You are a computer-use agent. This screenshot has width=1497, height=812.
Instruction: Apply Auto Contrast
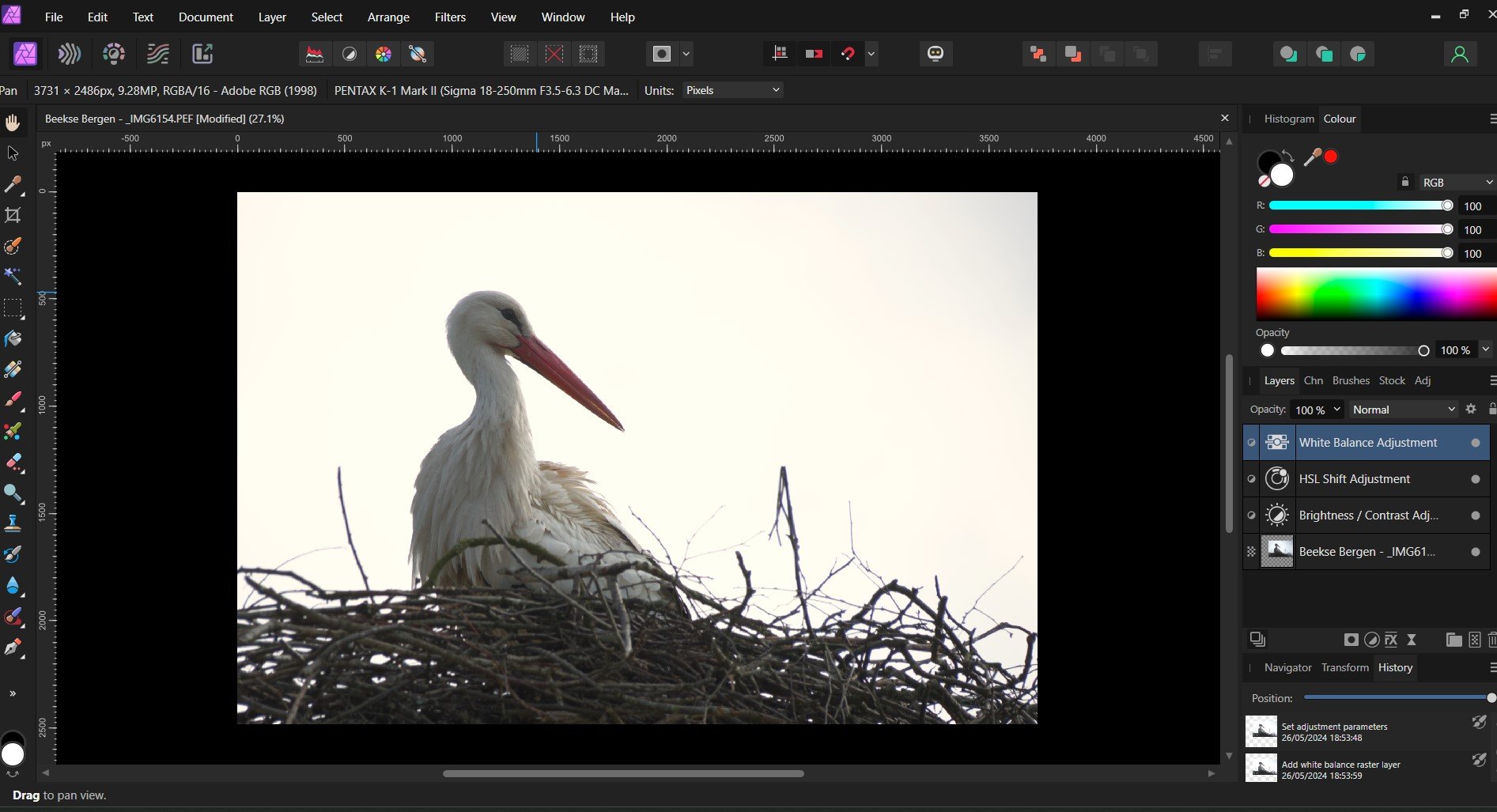tap(349, 54)
